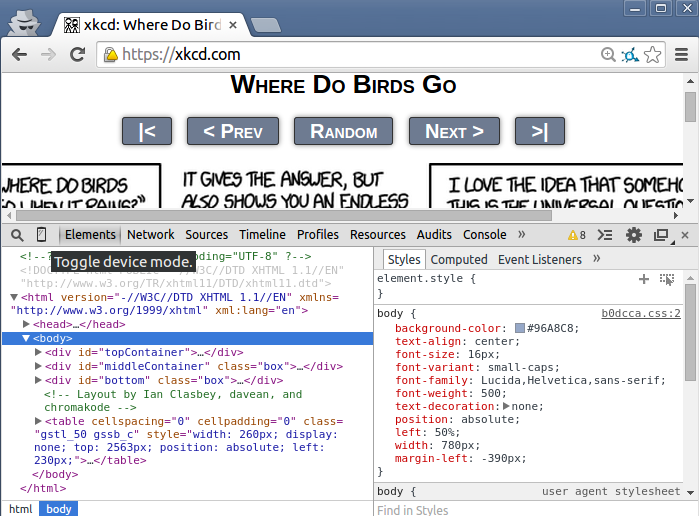Click the Random comic button
Screen dimensions: 699x516
pyautogui.click(x=343, y=131)
